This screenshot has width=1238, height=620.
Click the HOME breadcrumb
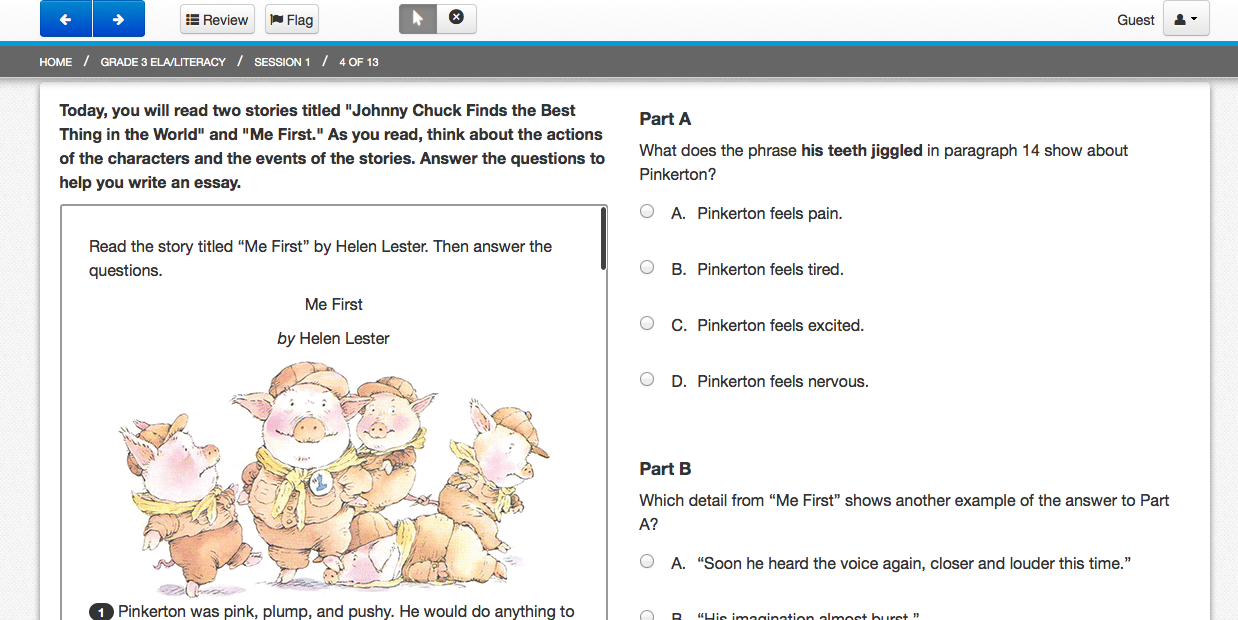pos(56,62)
